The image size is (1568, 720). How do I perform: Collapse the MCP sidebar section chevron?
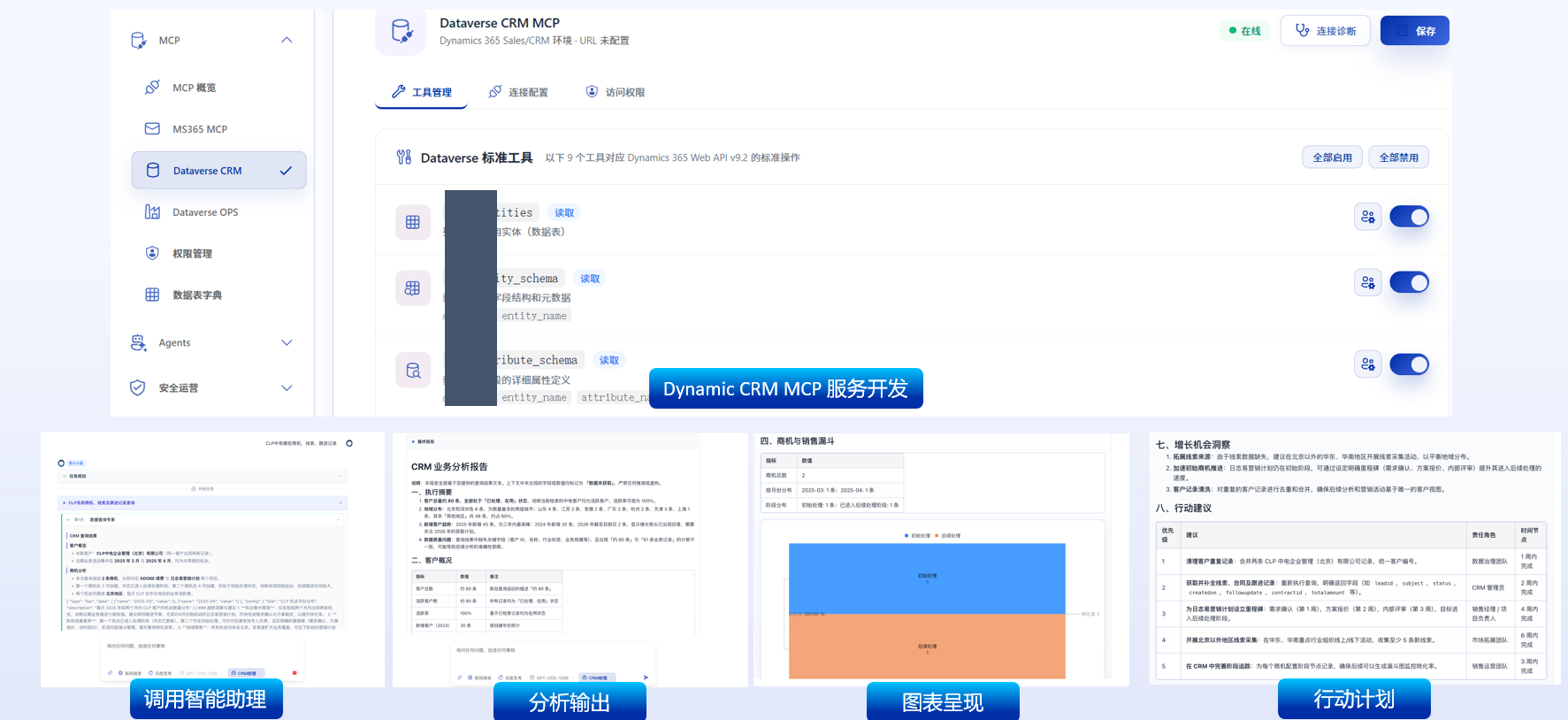pos(287,40)
